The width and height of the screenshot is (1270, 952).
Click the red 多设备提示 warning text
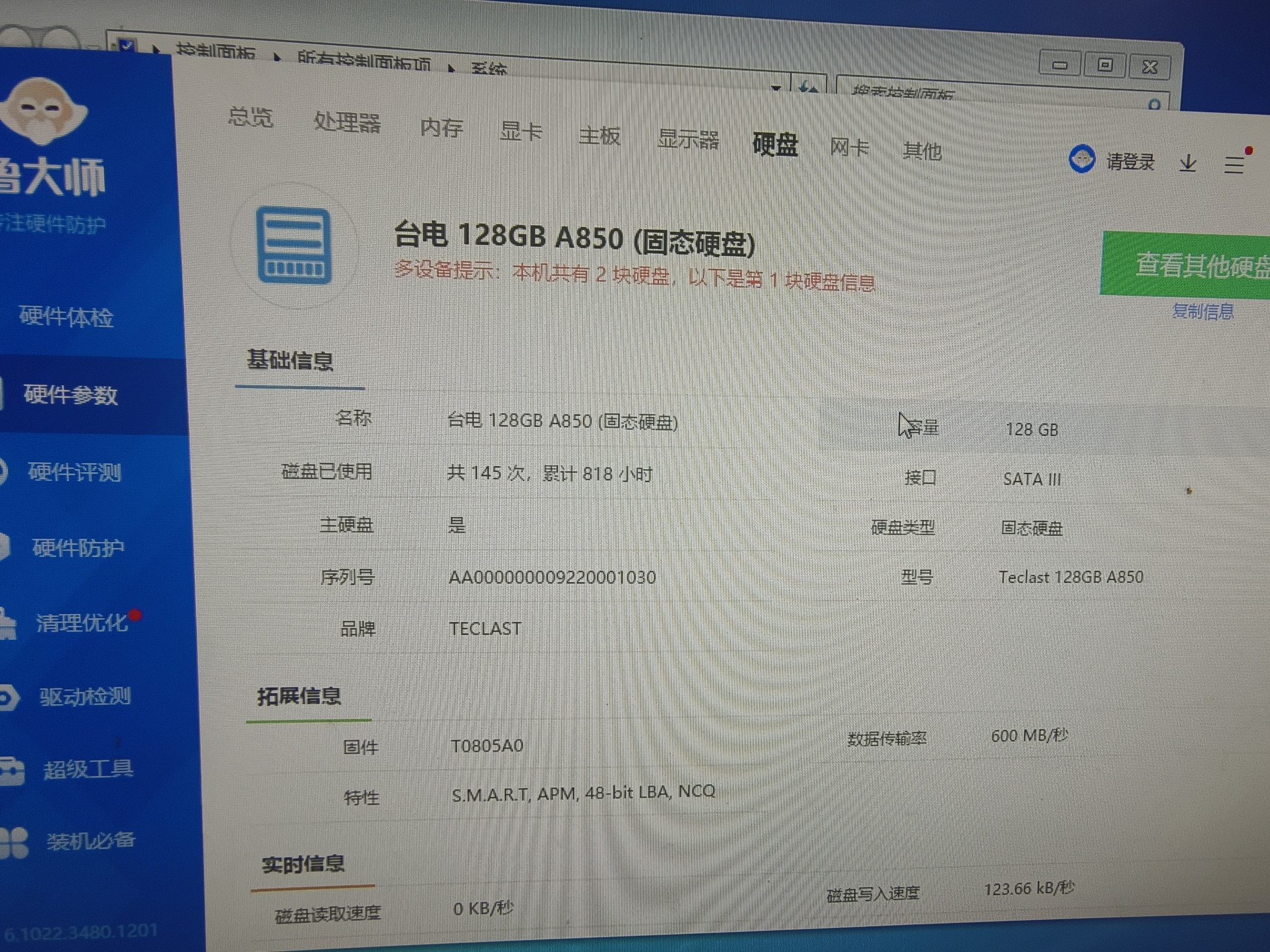634,276
